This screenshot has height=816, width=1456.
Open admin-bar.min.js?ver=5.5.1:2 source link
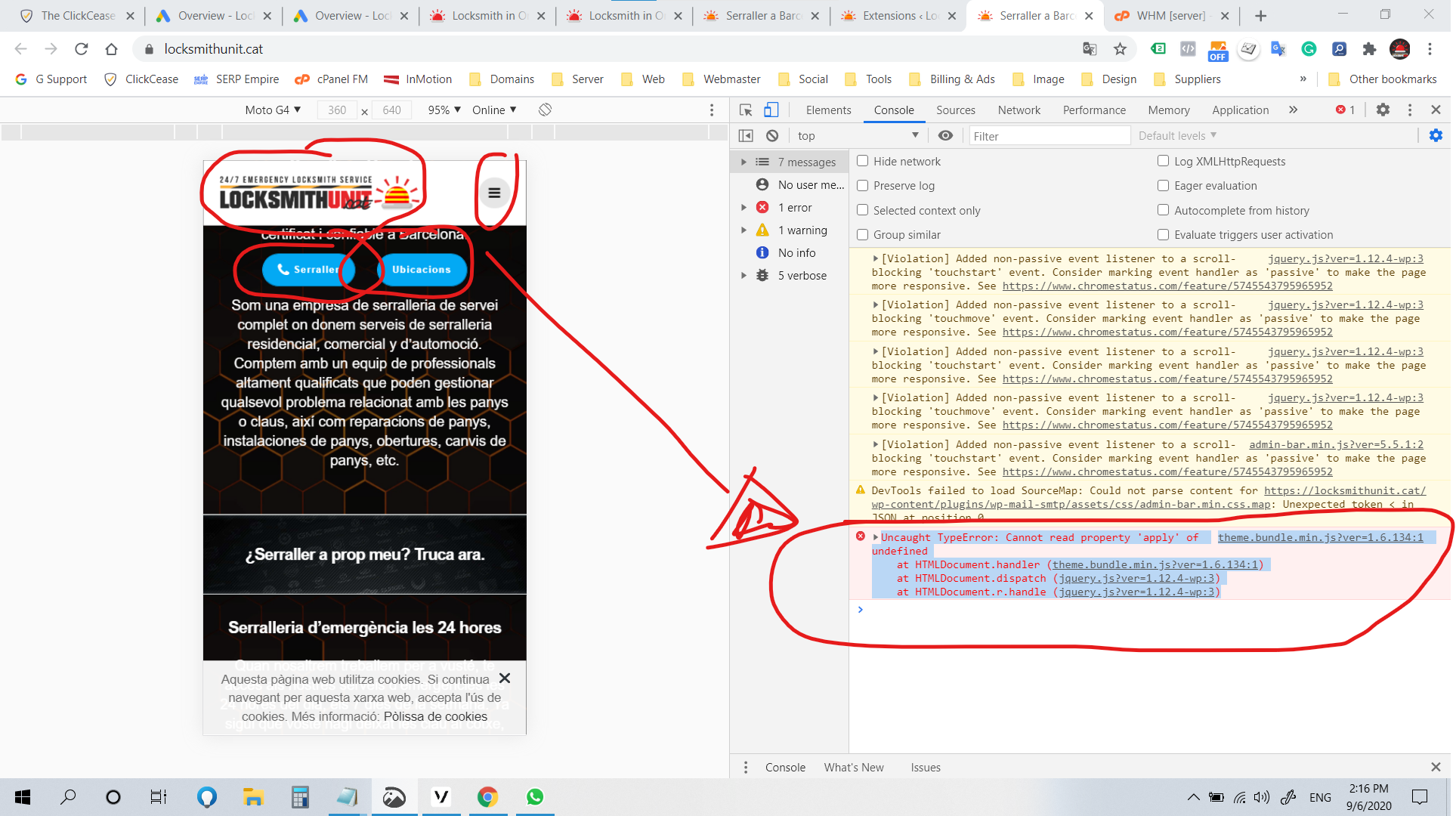pos(1336,444)
